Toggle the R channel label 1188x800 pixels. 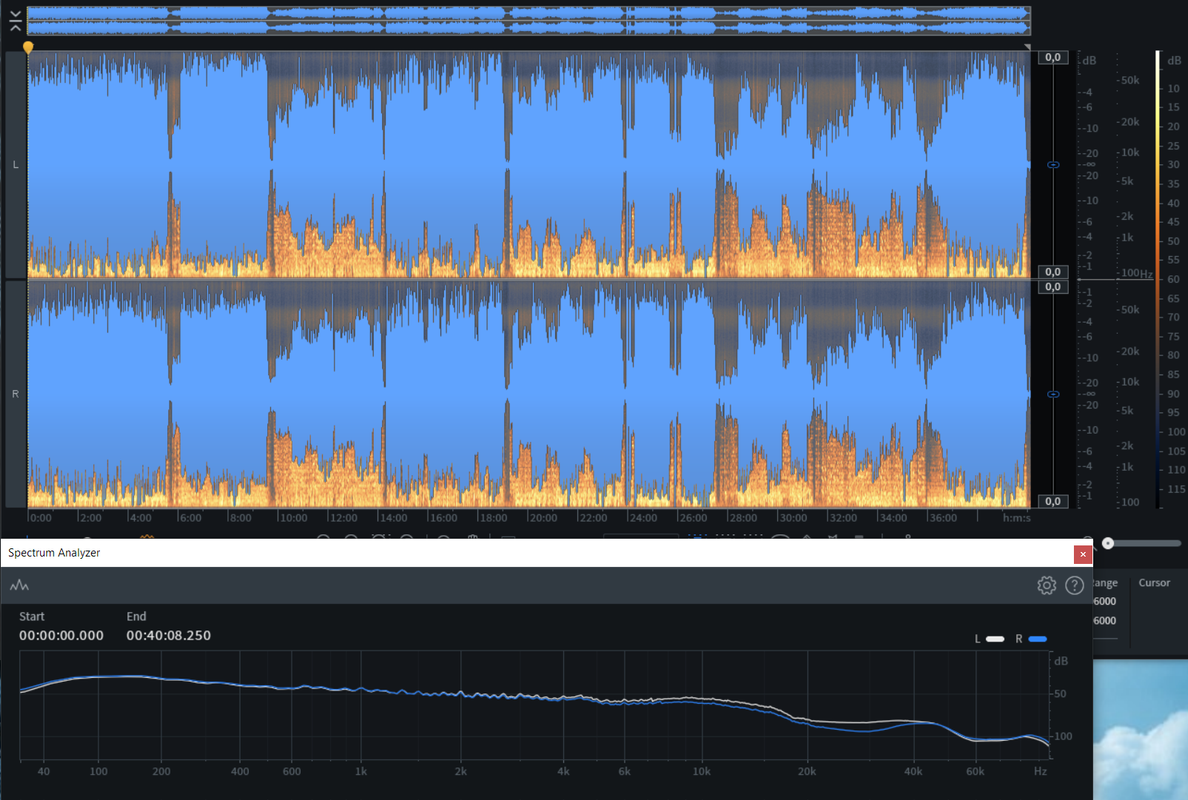(15, 394)
